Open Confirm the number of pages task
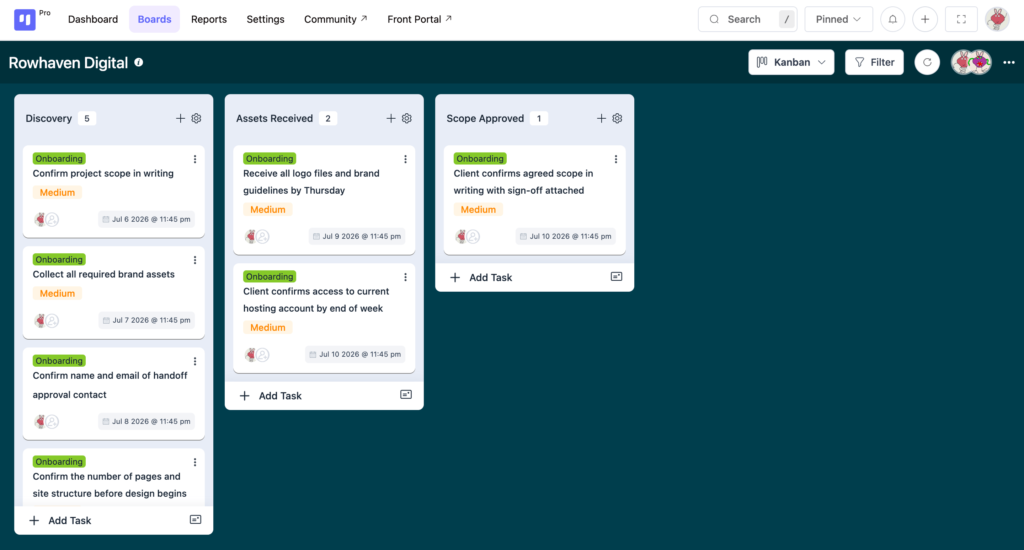This screenshot has width=1024, height=550. click(x=110, y=485)
